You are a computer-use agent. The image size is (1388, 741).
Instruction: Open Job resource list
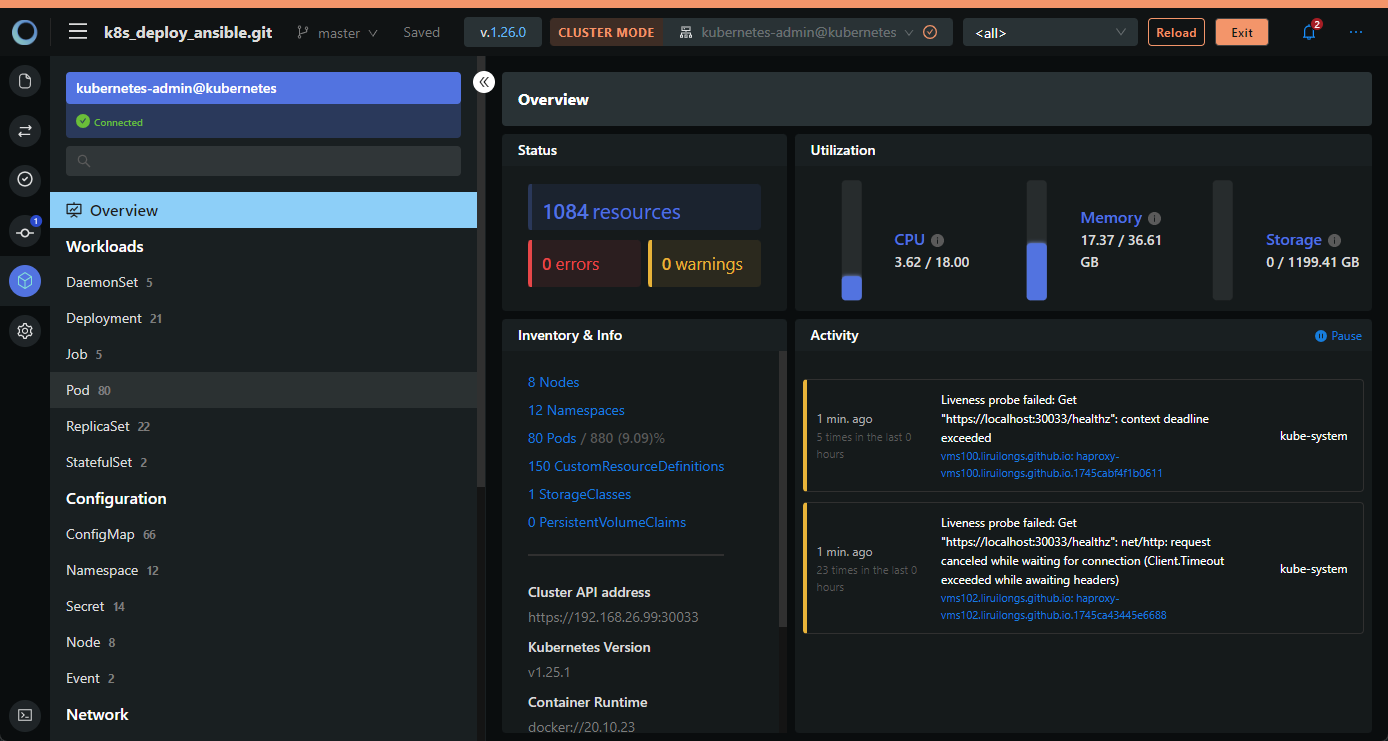tap(263, 354)
